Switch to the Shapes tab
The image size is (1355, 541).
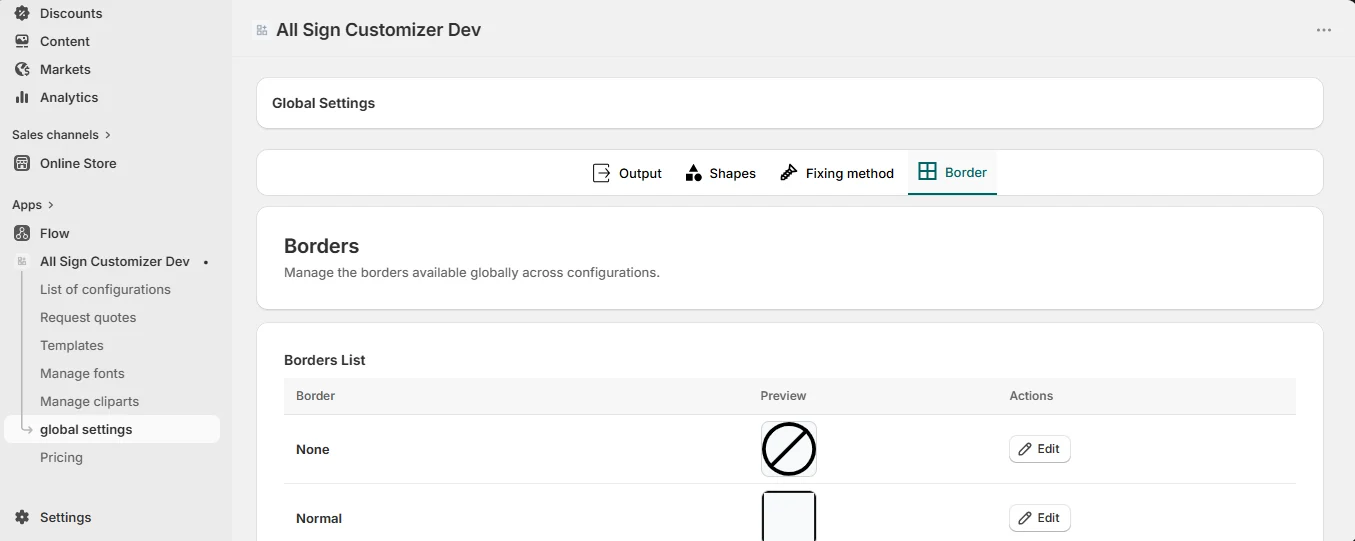(x=720, y=173)
